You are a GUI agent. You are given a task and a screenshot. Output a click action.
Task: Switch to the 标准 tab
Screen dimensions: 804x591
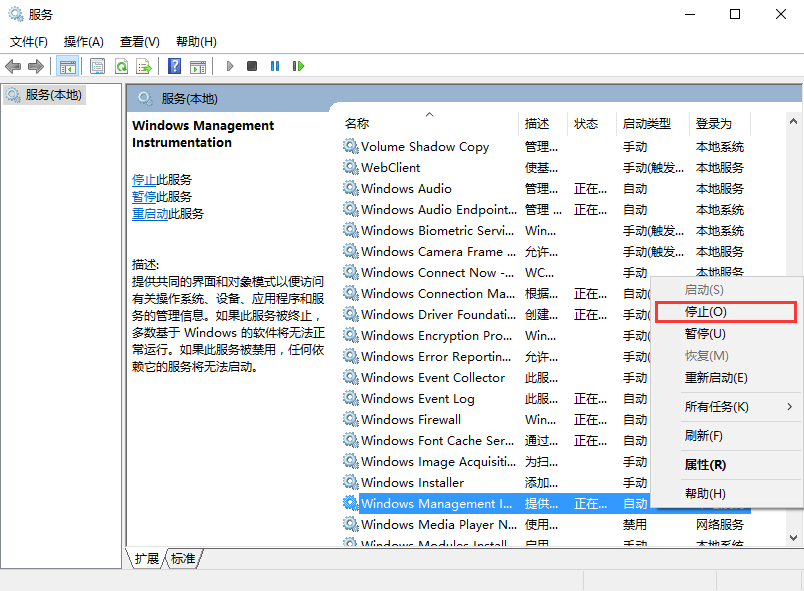183,559
